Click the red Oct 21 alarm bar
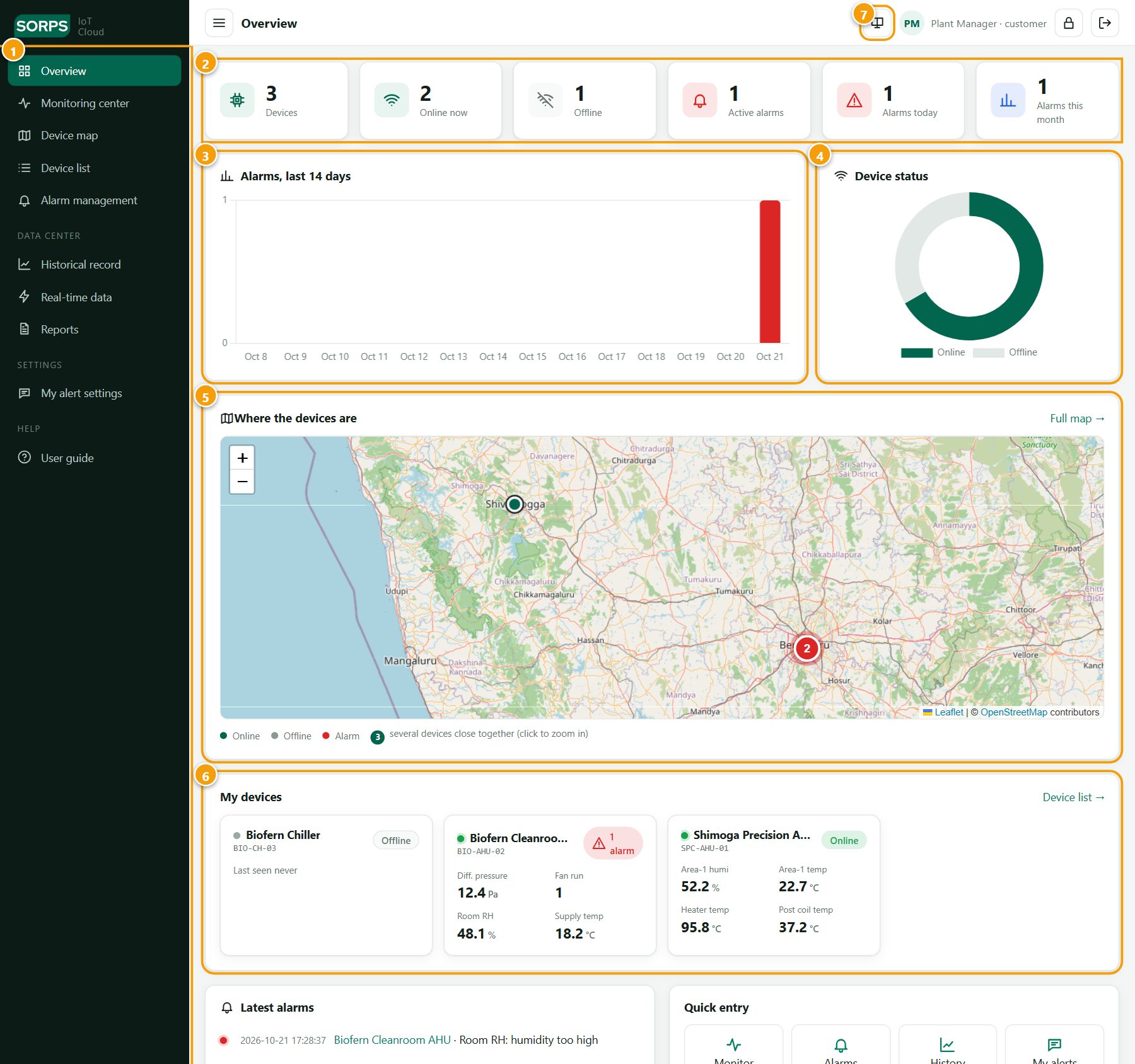Viewport: 1135px width, 1064px height. tap(770, 272)
